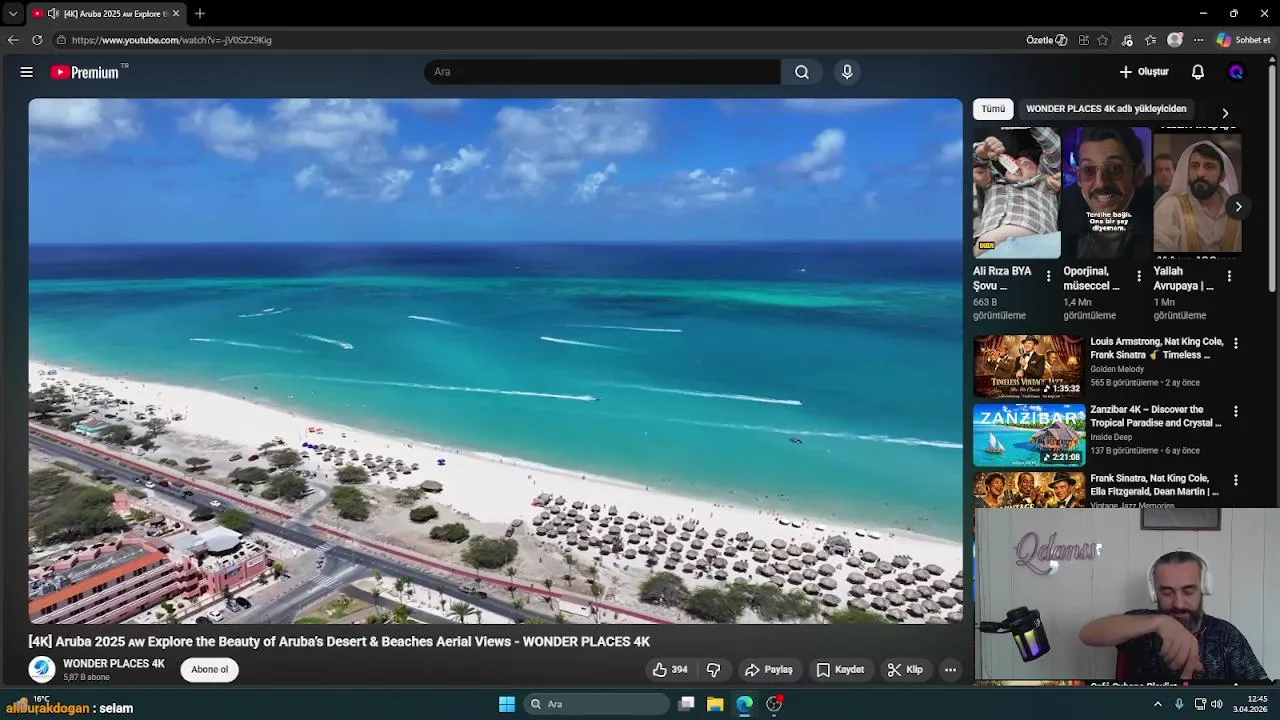Image resolution: width=1280 pixels, height=720 pixels.
Task: Select the Tümü filter chip
Action: (x=993, y=109)
